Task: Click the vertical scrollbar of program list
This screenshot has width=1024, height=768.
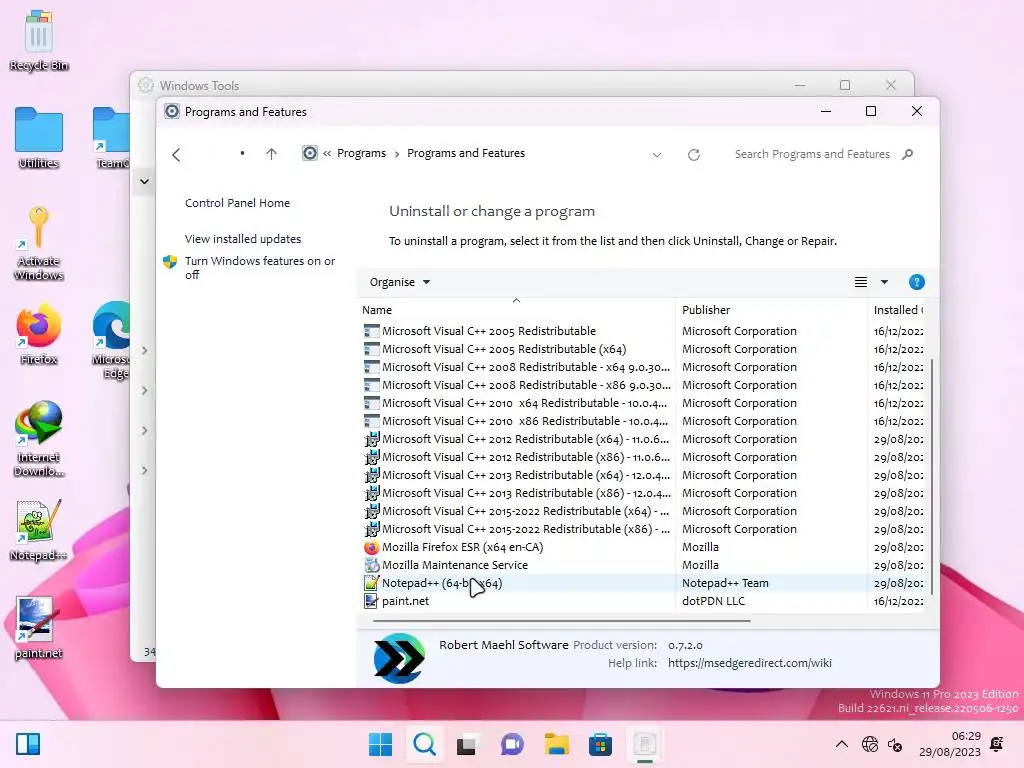Action: (932, 477)
